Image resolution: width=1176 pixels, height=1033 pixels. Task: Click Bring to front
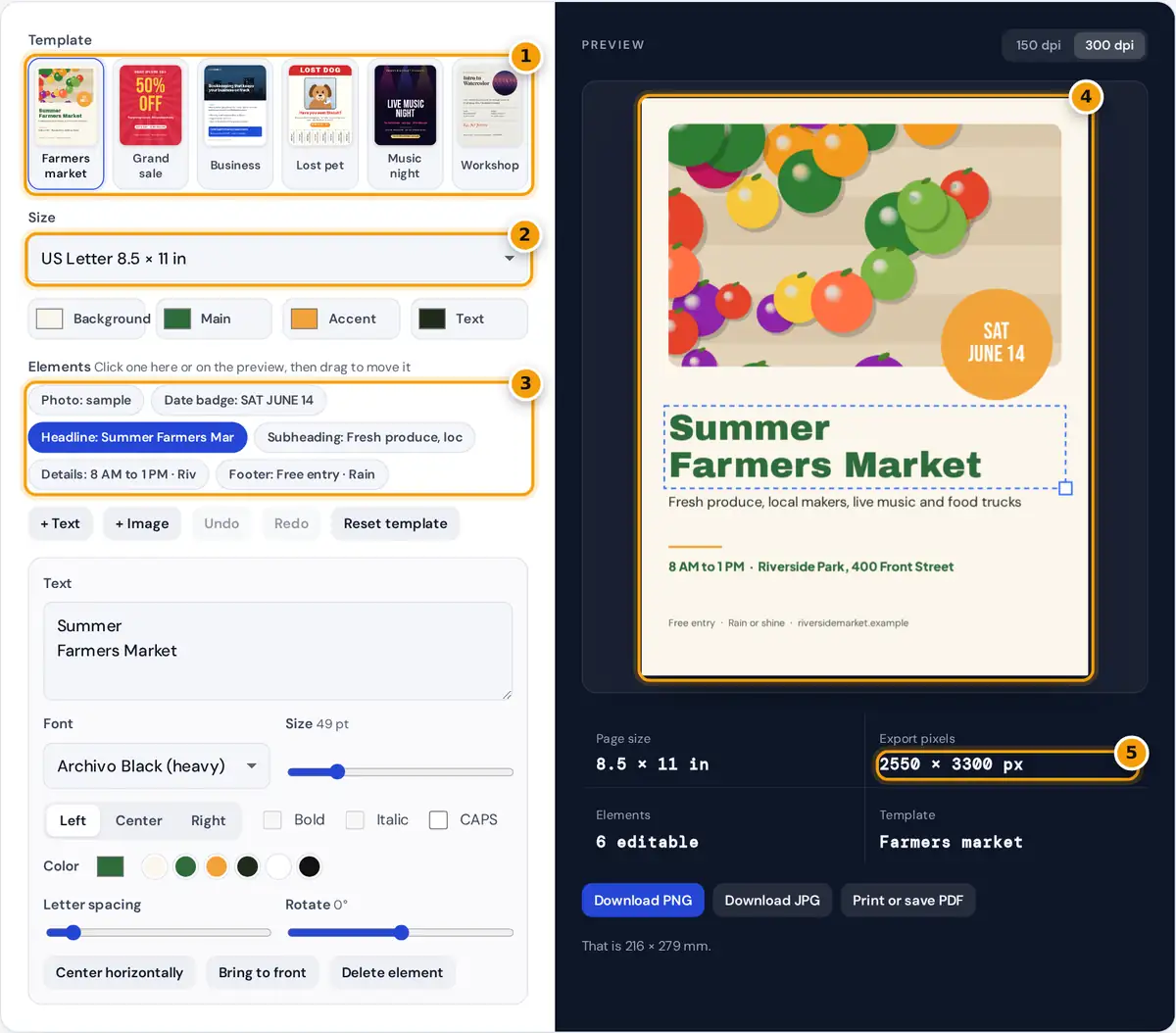[x=262, y=972]
